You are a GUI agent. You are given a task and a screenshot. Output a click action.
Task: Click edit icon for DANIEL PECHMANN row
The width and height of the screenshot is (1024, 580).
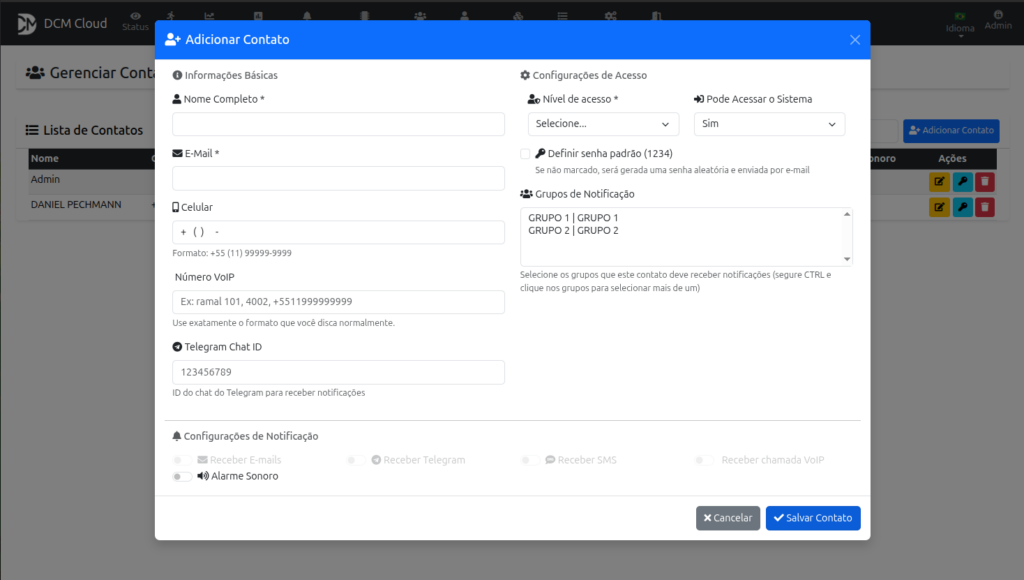pyautogui.click(x=939, y=207)
